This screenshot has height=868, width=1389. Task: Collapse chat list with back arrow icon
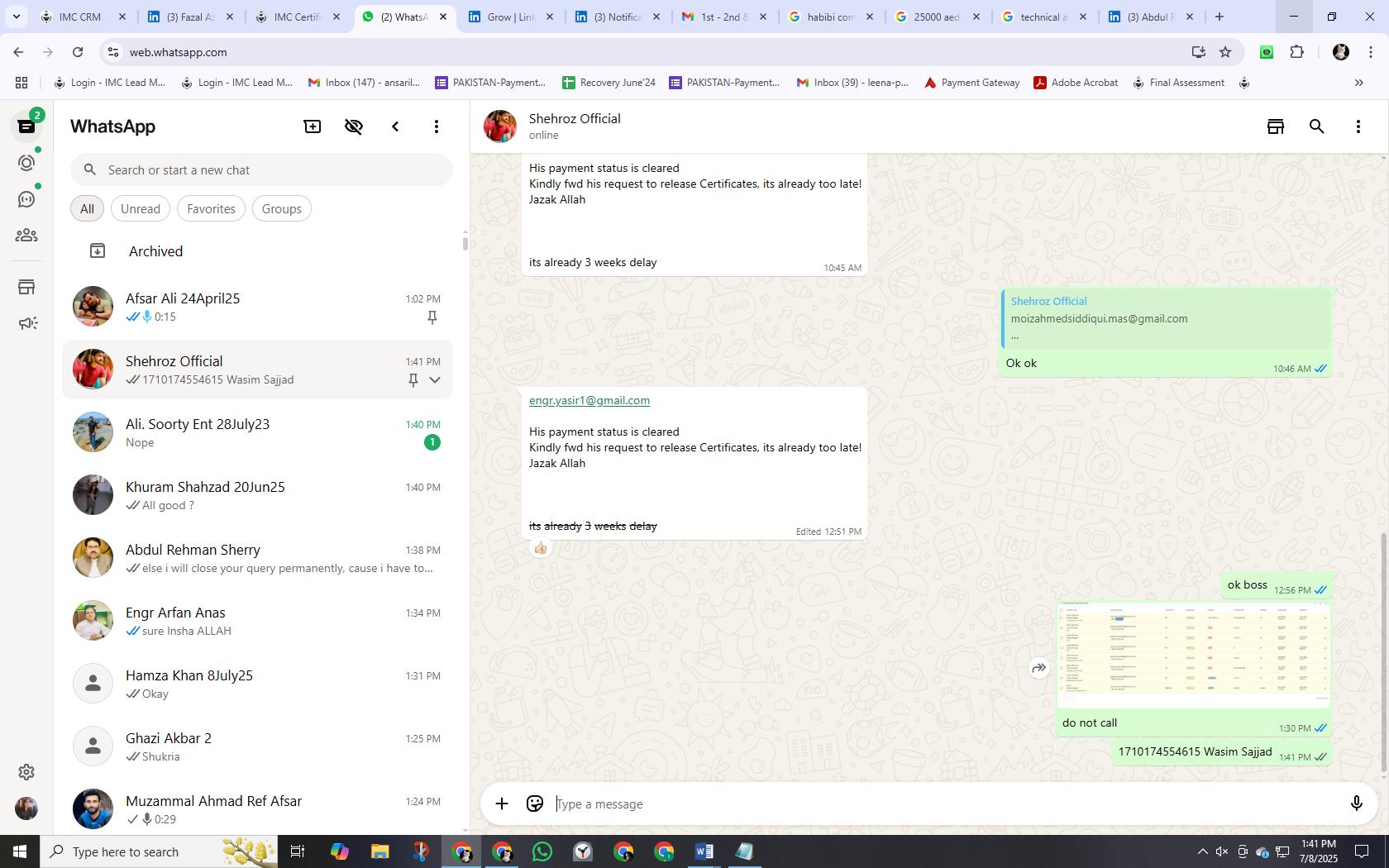(x=395, y=126)
